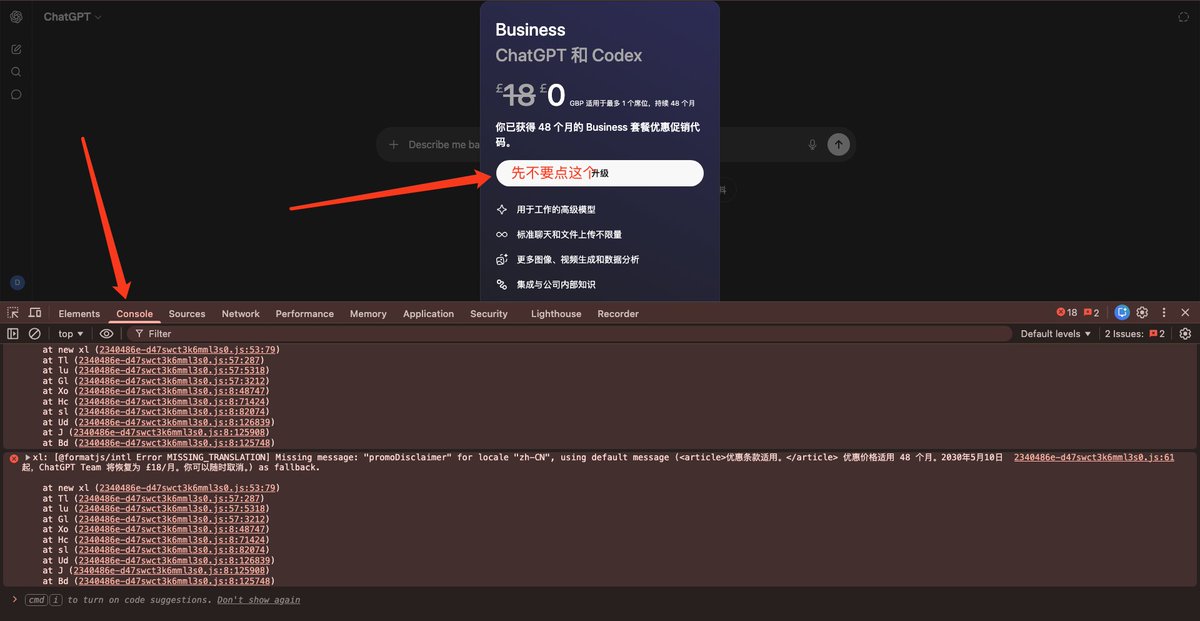Viewport: 1200px width, 621px height.
Task: Create live expression with eye icon
Action: (x=106, y=334)
